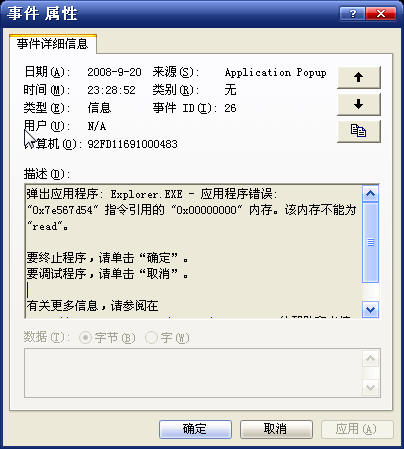This screenshot has height=449, width=404.
Task: Click the help question mark button
Action: pos(352,14)
